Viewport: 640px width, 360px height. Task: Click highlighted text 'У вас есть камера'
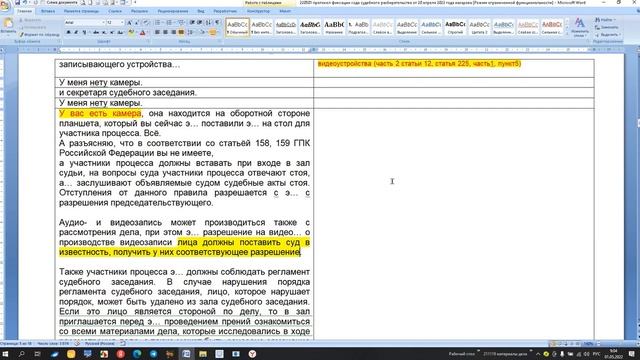tap(100, 113)
